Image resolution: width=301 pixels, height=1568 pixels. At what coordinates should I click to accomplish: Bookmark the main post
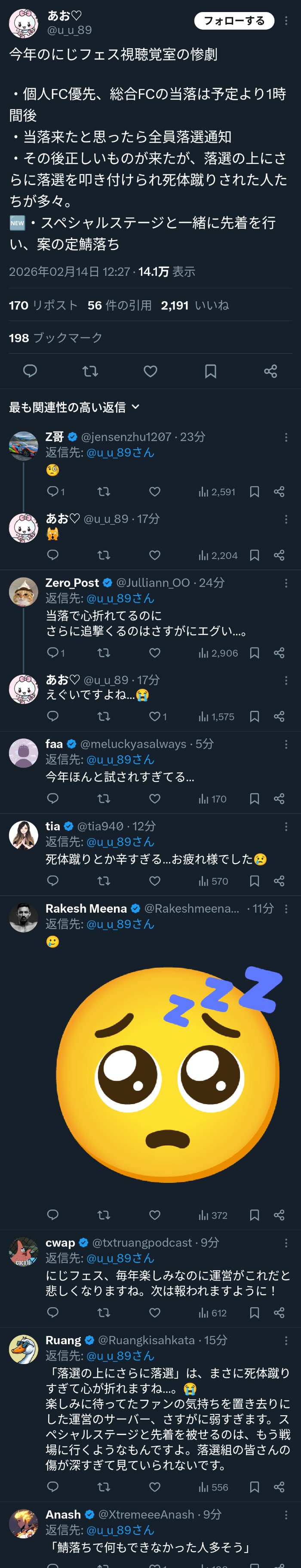click(210, 370)
